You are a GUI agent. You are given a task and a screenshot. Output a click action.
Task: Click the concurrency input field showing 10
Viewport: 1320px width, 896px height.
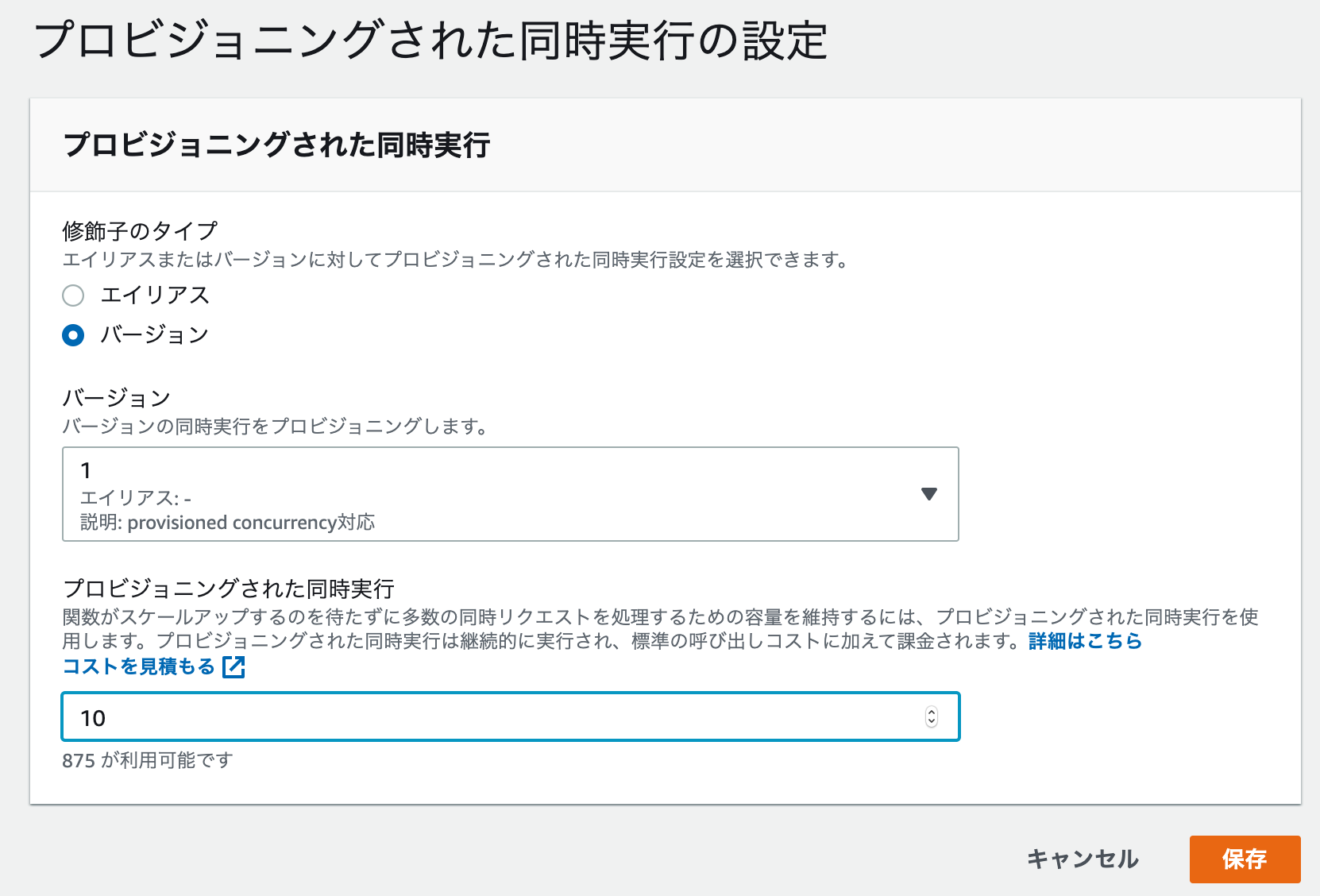click(x=477, y=716)
